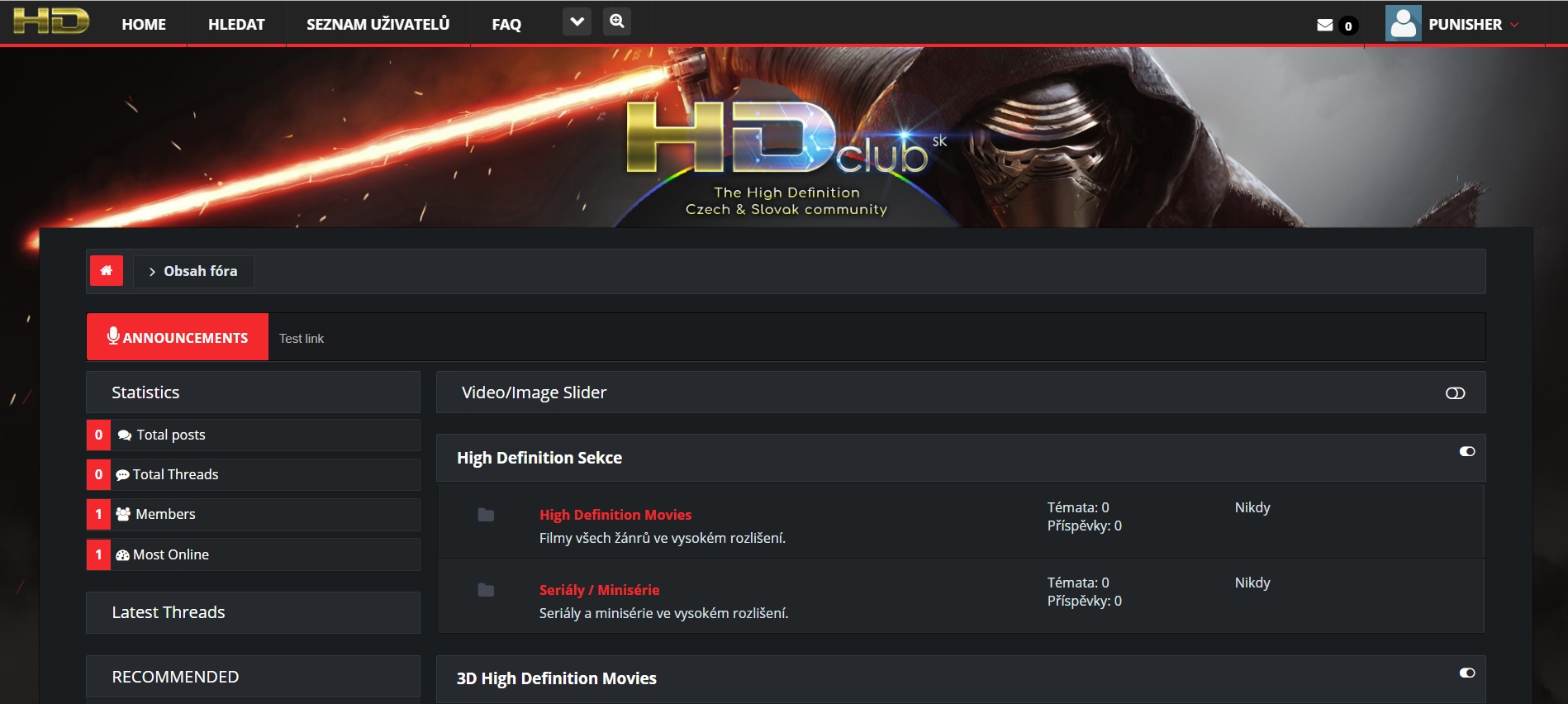
Task: Click the unread messages count badge
Action: [1348, 26]
